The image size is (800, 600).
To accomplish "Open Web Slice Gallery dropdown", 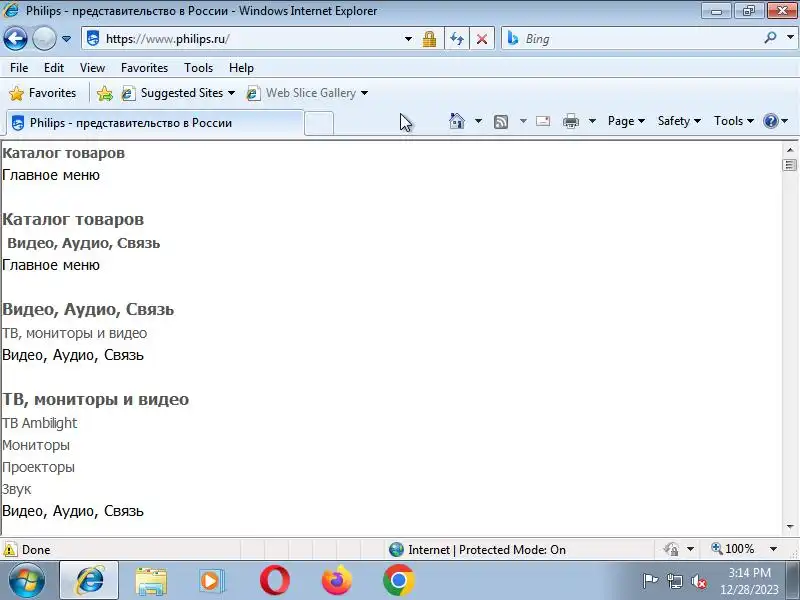I will click(307, 93).
